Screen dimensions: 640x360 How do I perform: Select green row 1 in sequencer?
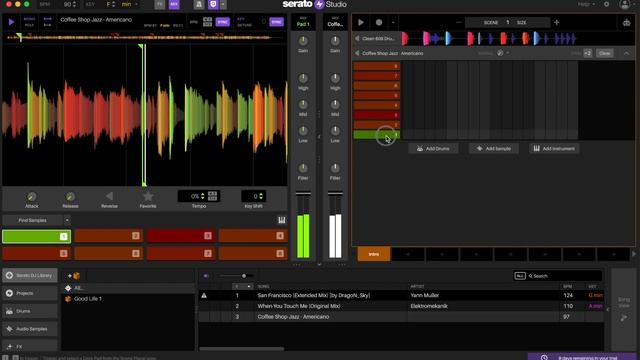click(377, 135)
